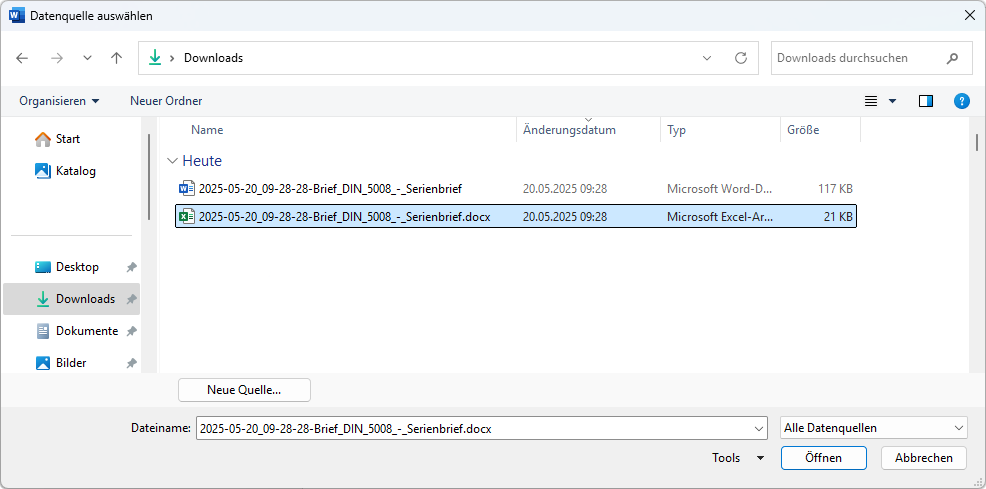Unpin Desktop via its pin icon

tap(131, 267)
